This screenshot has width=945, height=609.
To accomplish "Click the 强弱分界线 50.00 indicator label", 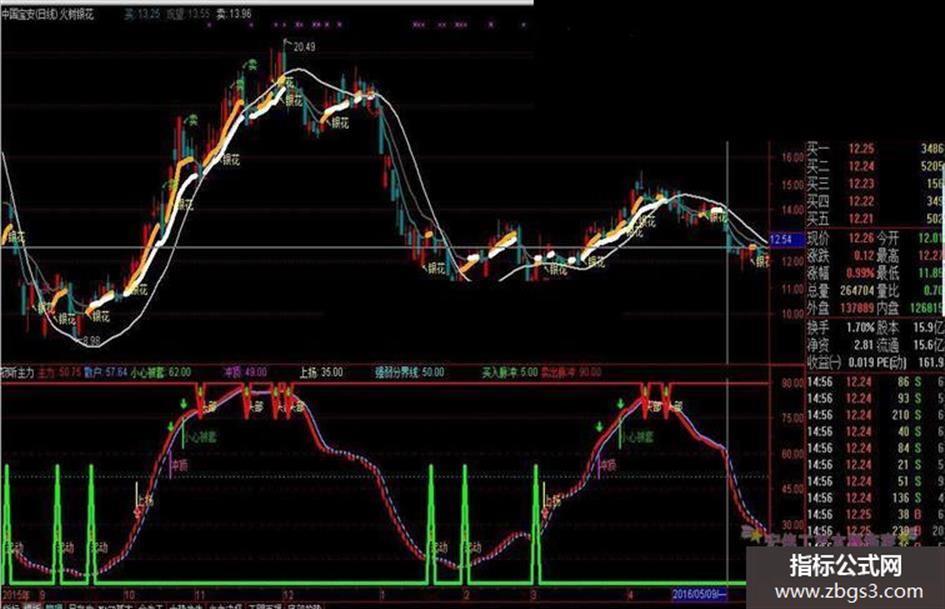I will tap(410, 373).
